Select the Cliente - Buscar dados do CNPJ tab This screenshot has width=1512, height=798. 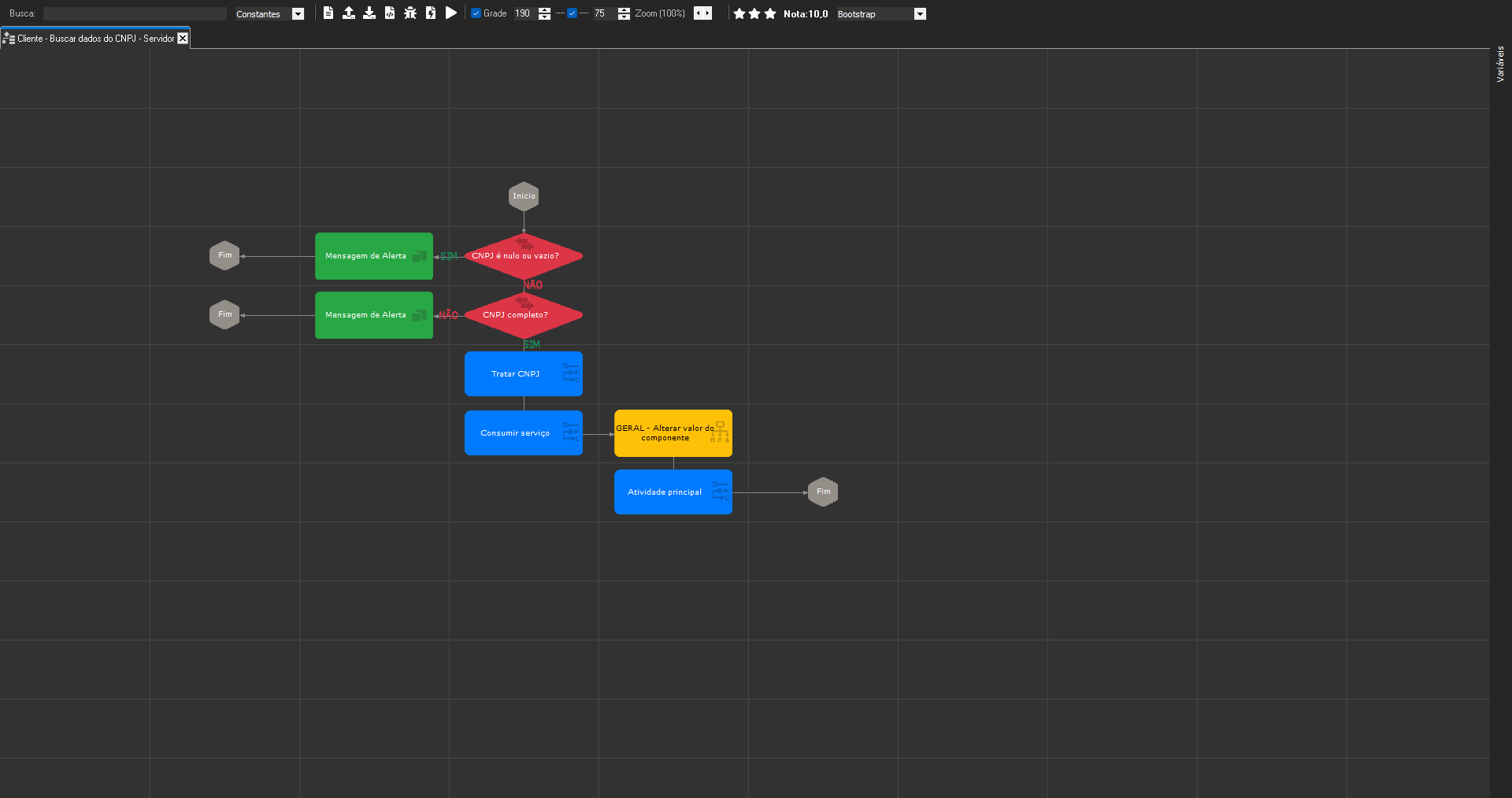[x=95, y=39]
